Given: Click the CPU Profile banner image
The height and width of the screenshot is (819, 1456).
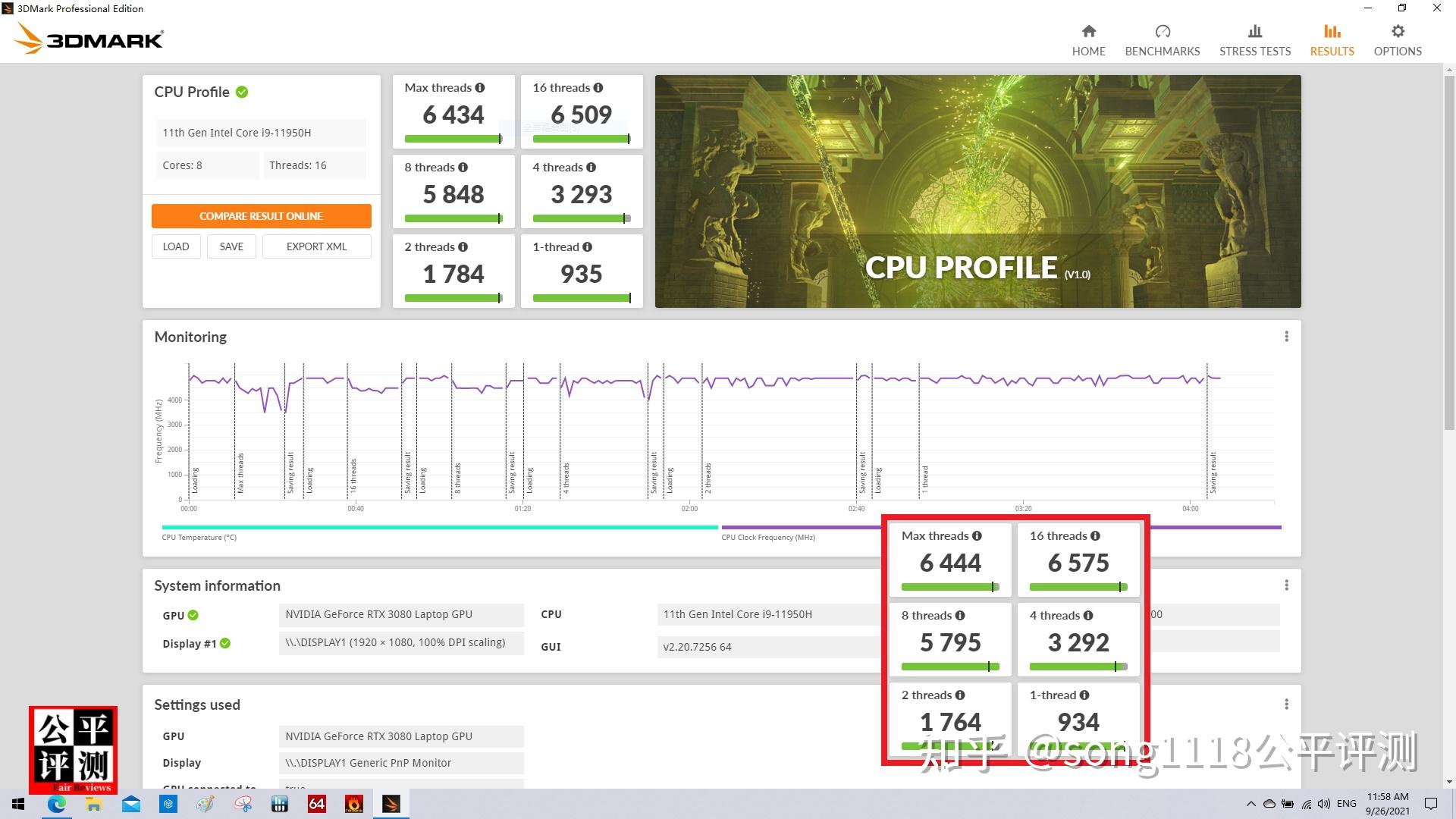Looking at the screenshot, I should [x=977, y=191].
